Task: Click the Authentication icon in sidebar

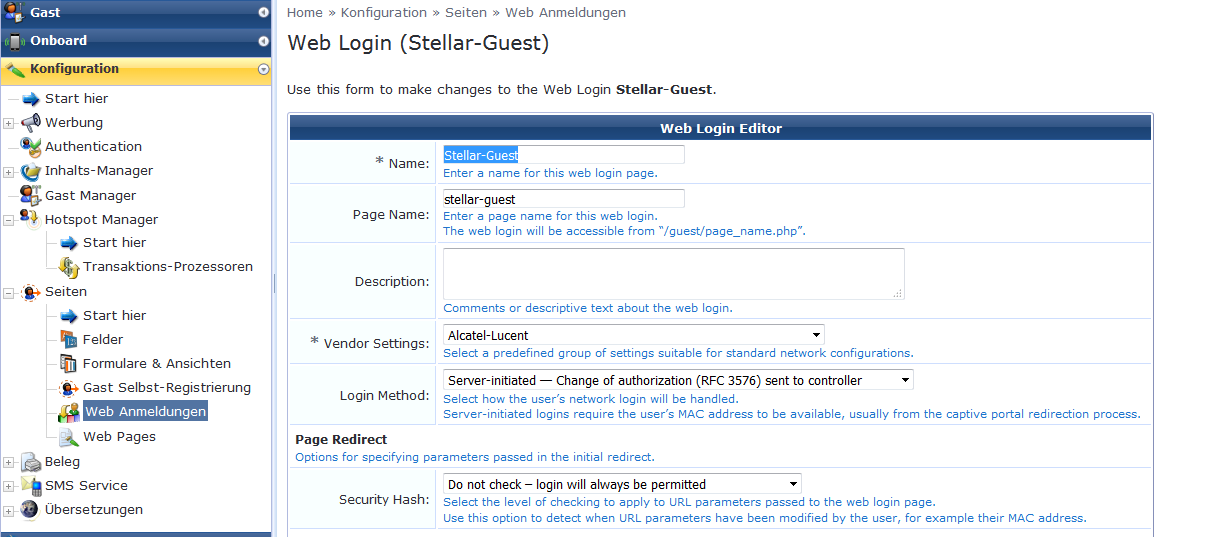Action: point(31,146)
